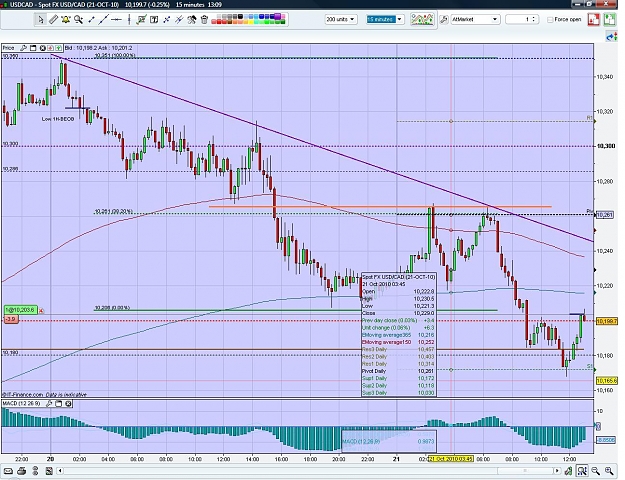Image resolution: width=625 pixels, height=480 pixels.
Task: Open Price panel wrench settings
Action: click(x=24, y=48)
